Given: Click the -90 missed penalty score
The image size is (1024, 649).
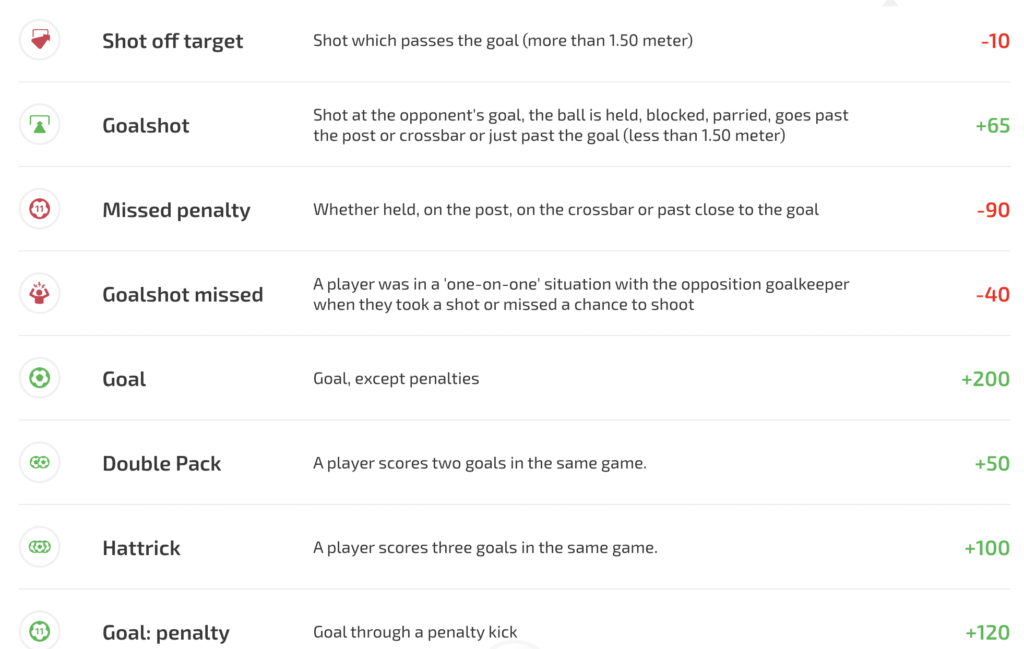Looking at the screenshot, I should pos(992,210).
